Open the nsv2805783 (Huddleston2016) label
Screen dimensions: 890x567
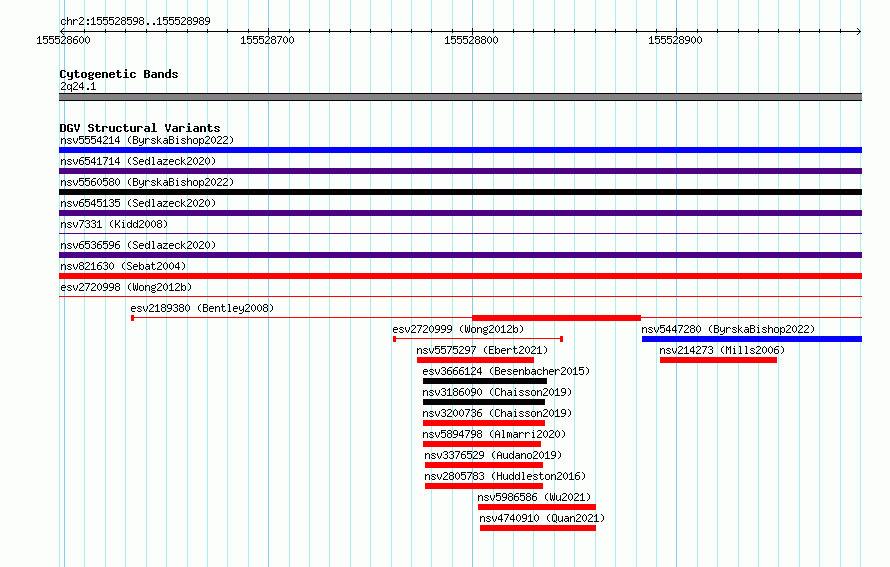(x=505, y=476)
